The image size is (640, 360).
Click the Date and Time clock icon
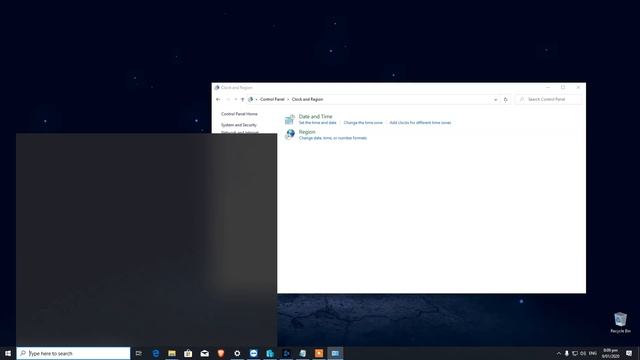click(x=289, y=119)
